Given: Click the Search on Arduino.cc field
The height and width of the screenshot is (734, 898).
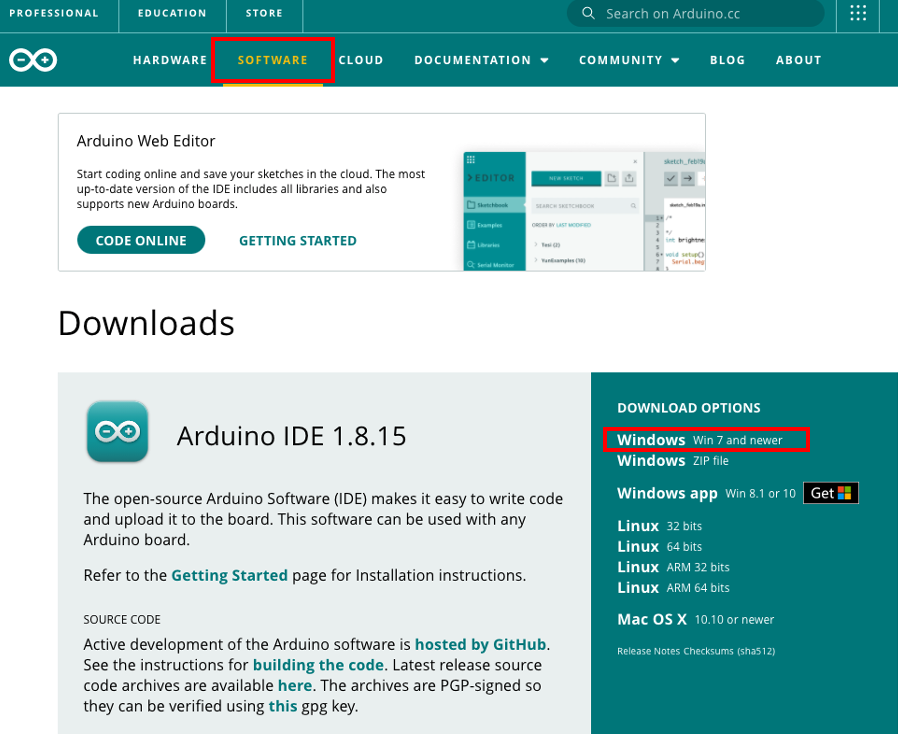Looking at the screenshot, I should [x=695, y=13].
